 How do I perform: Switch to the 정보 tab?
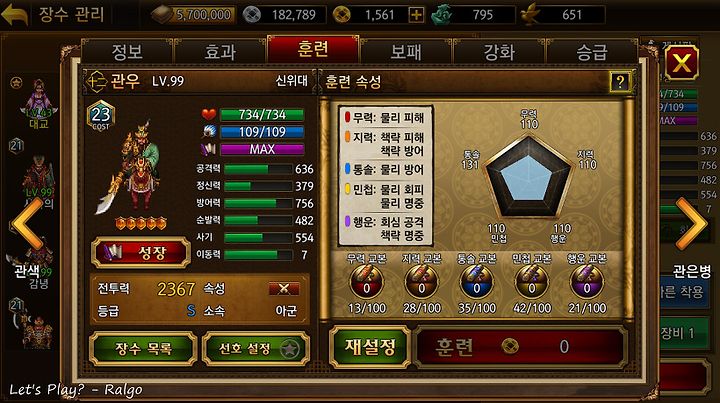[127, 51]
